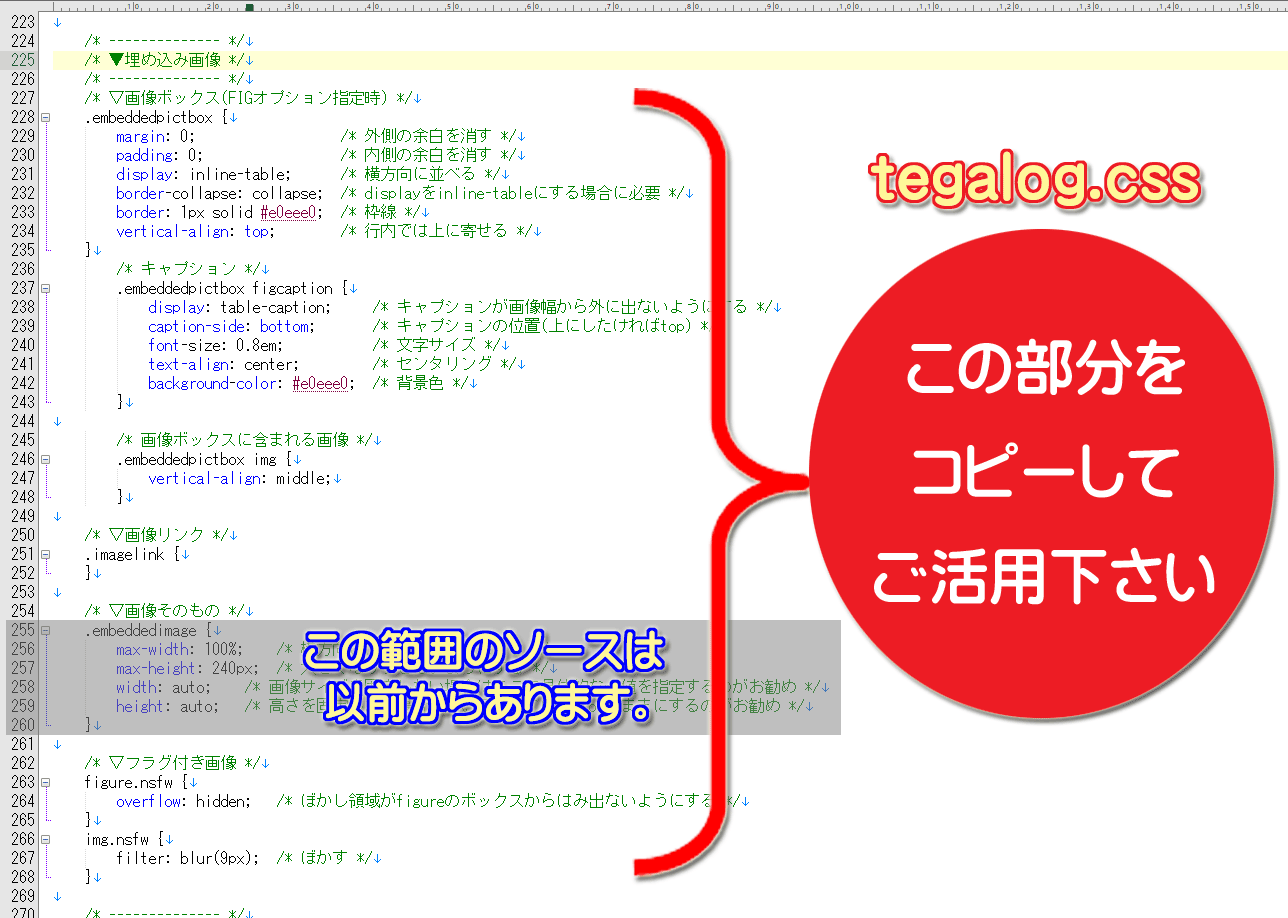Click the 'img.nsfw {' selector text

[125, 840]
